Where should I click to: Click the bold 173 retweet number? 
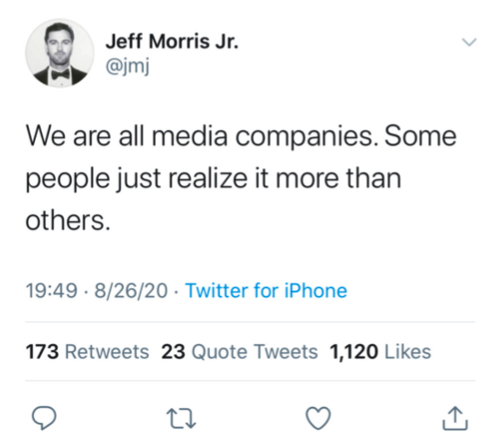point(42,352)
